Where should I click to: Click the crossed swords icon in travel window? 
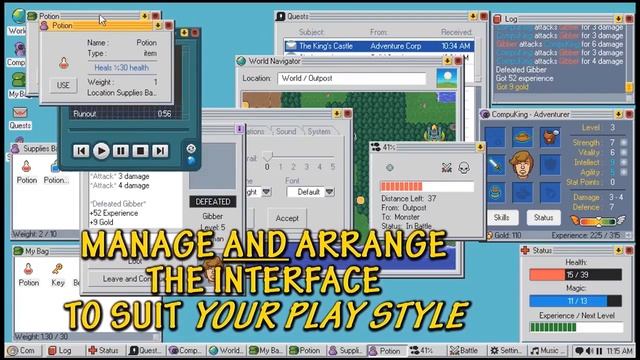pyautogui.click(x=447, y=168)
